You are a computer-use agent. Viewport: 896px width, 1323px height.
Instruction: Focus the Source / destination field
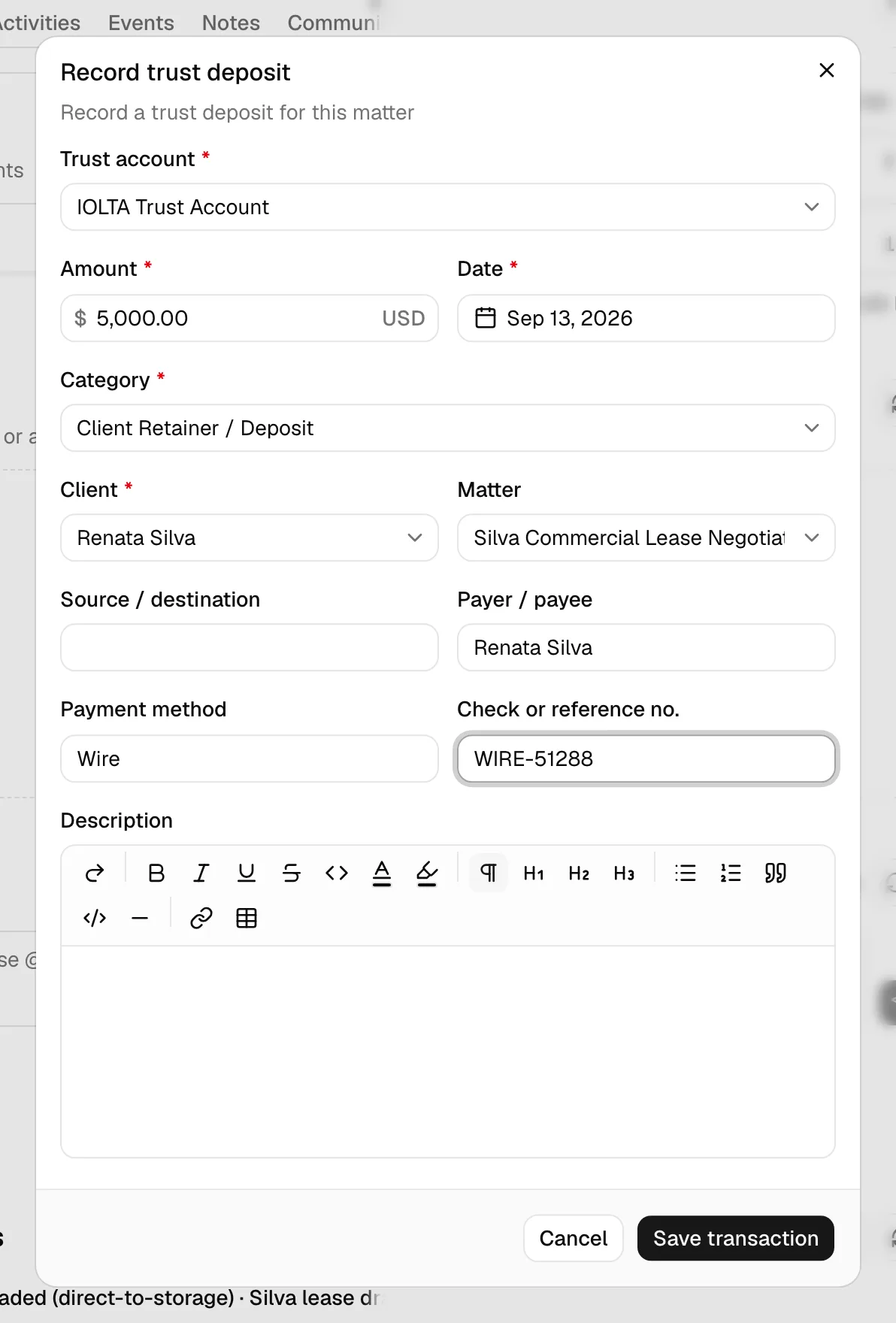pyautogui.click(x=250, y=647)
